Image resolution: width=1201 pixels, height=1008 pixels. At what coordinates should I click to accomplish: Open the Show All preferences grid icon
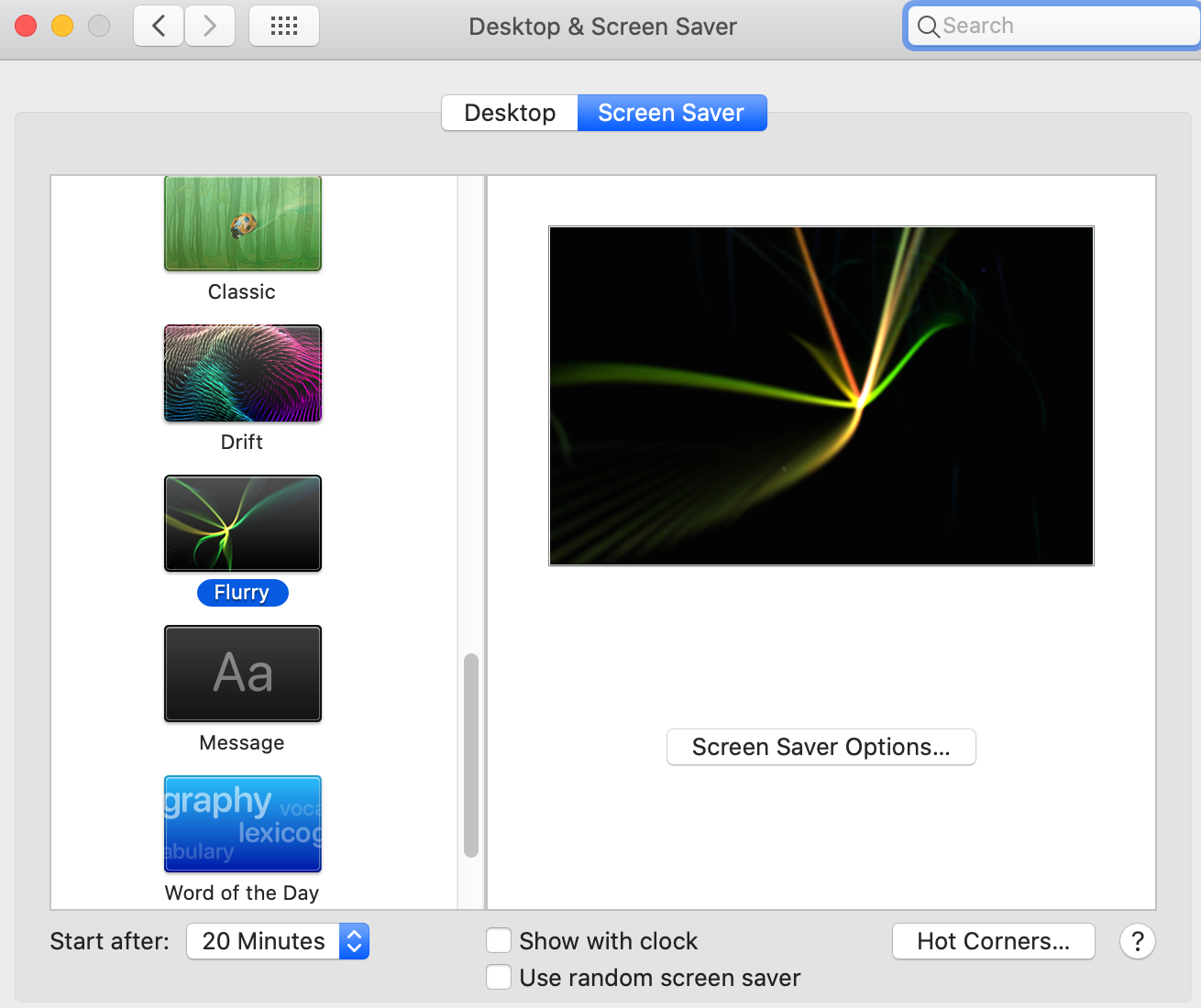pos(283,26)
